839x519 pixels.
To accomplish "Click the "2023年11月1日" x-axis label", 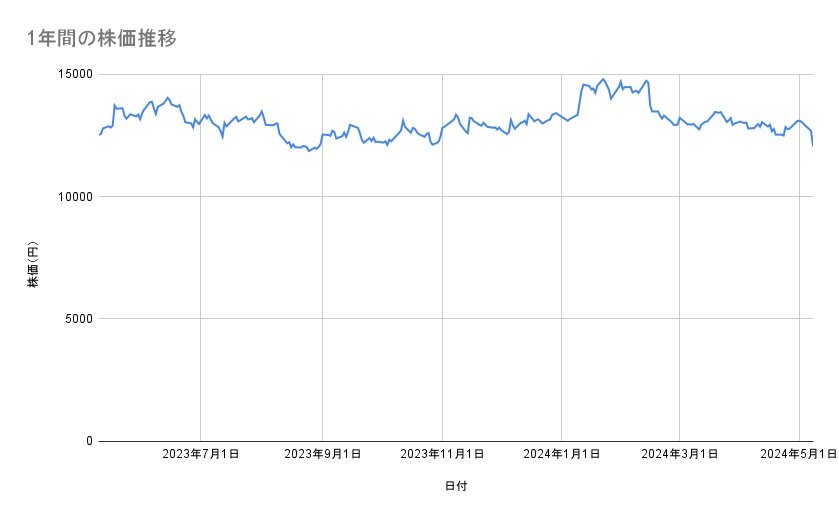I will tap(441, 455).
